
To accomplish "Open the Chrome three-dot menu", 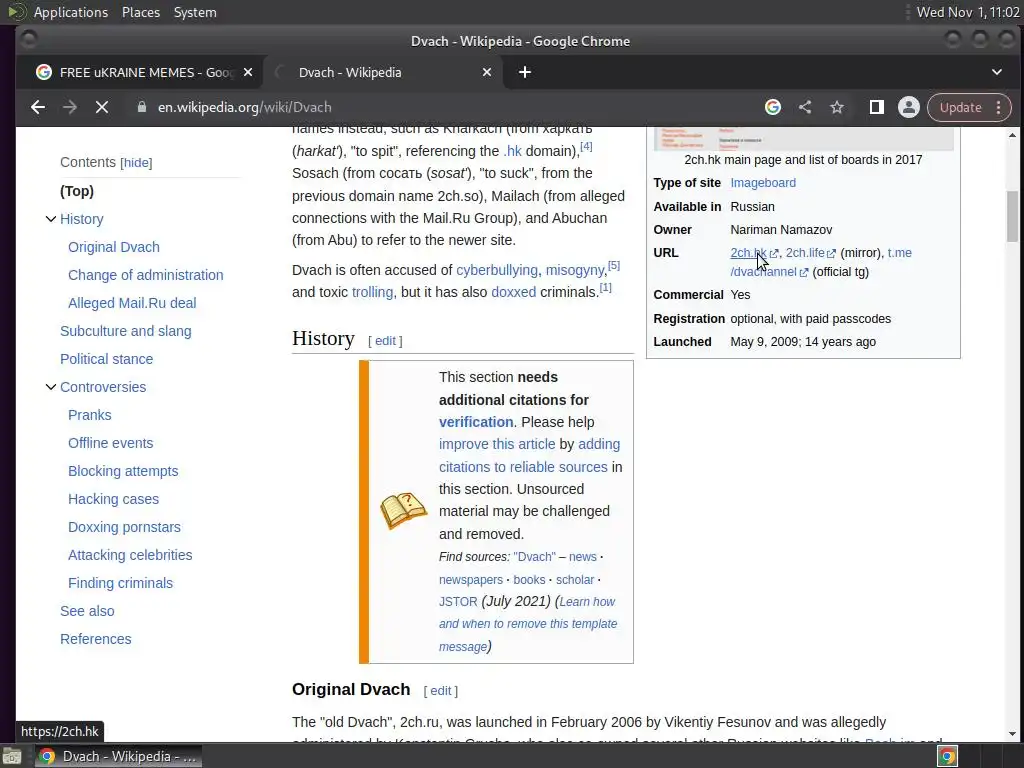I will click(999, 107).
